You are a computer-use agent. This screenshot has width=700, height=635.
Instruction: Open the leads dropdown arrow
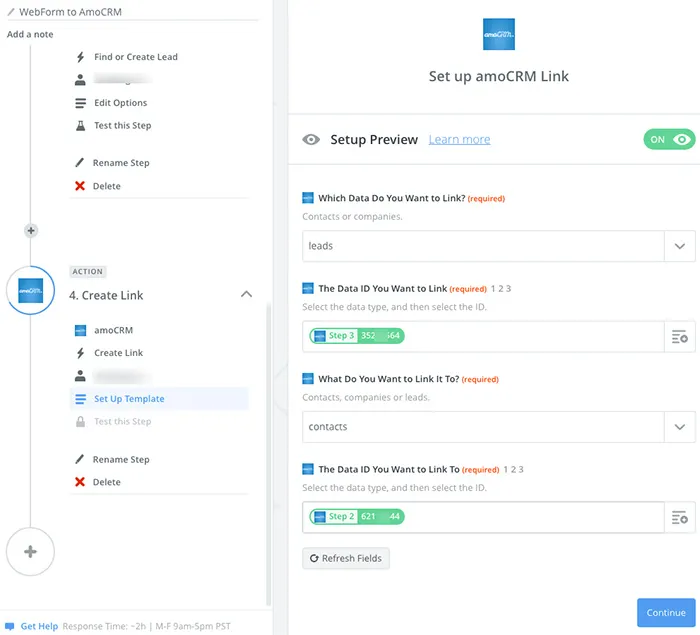click(679, 246)
